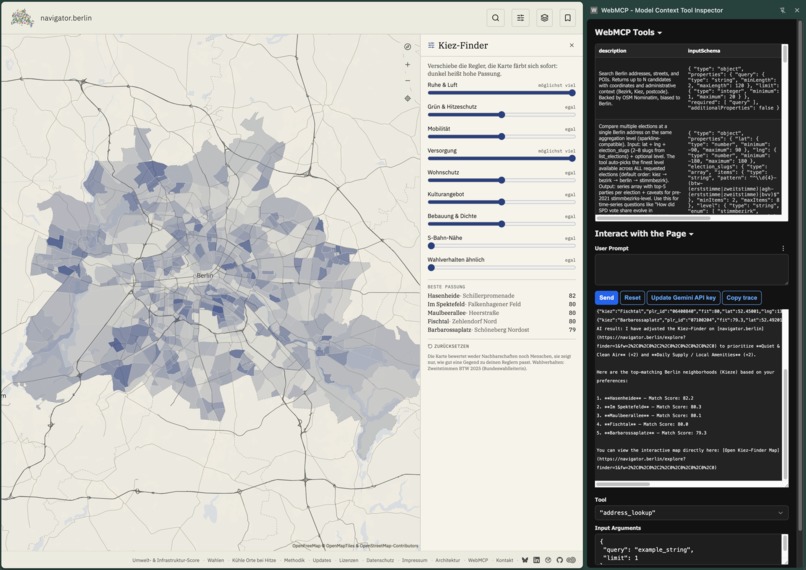Collapse the Interact with the Page section
Image resolution: width=806 pixels, height=570 pixels.
pos(644,234)
